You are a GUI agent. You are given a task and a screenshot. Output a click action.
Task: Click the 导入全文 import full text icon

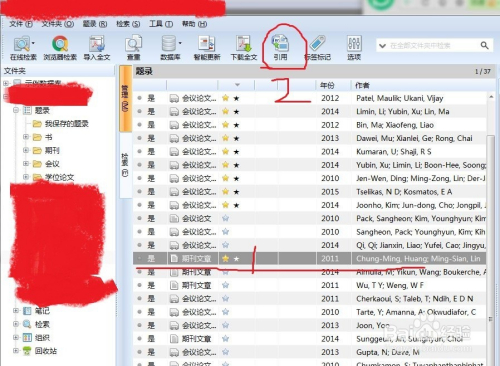[x=97, y=44]
